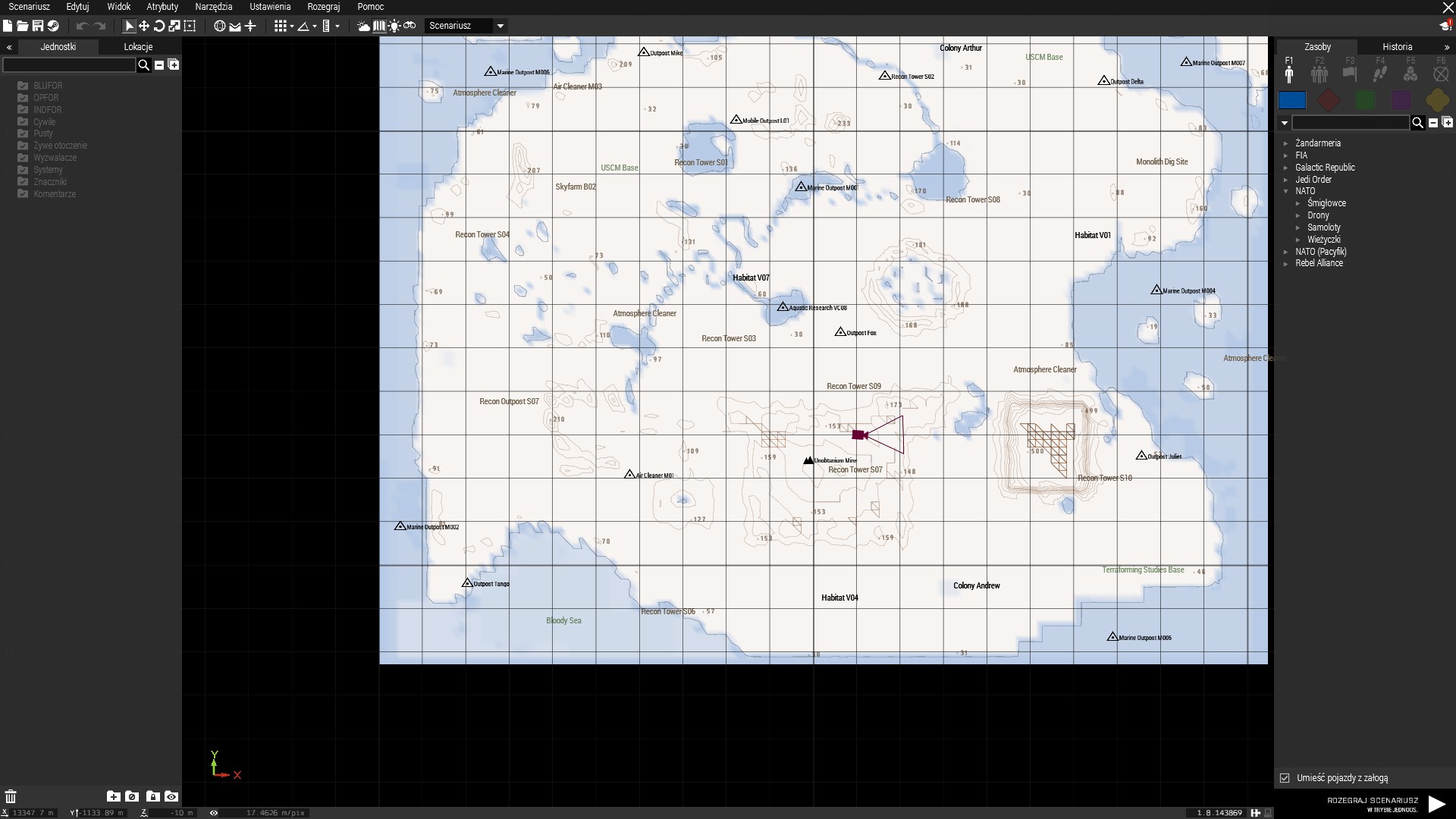
Task: Select the F2 group compositions mode
Action: (x=1319, y=71)
